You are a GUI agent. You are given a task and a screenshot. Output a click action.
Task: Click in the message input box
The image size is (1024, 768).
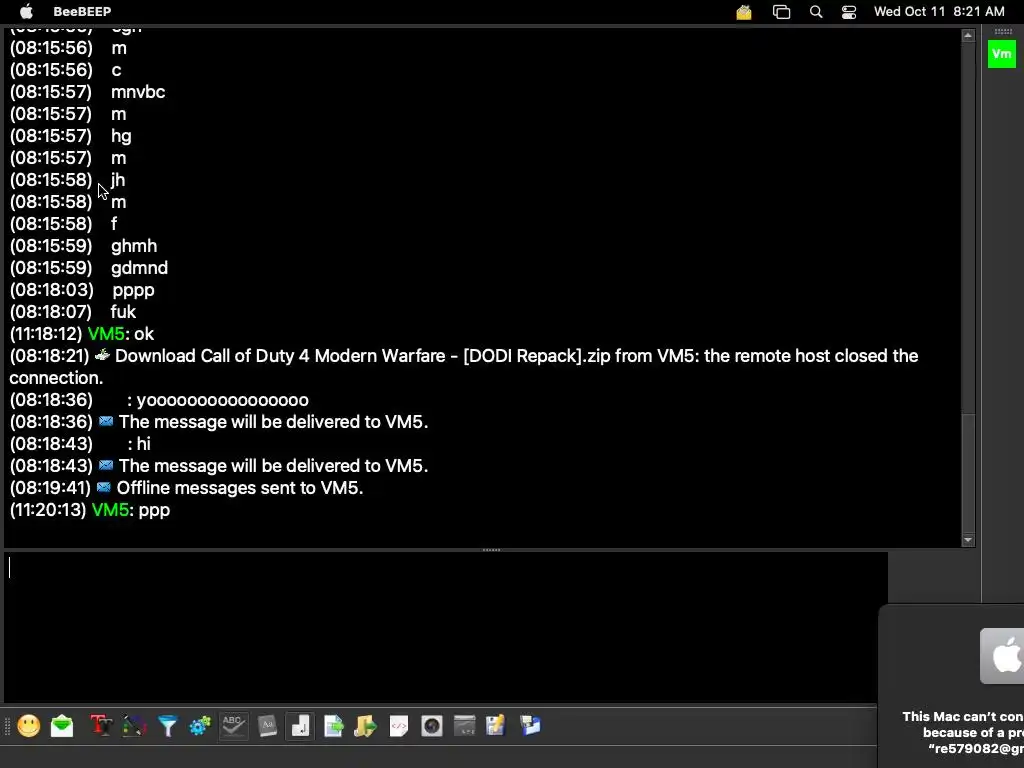pyautogui.click(x=445, y=627)
